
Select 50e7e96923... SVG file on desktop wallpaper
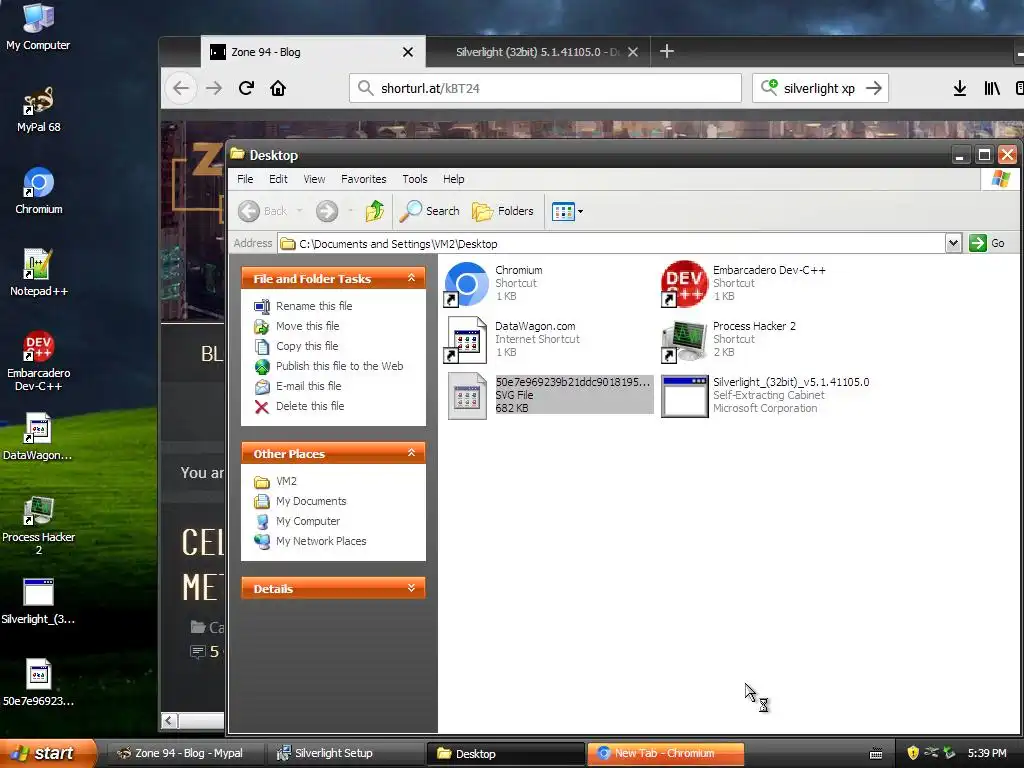(x=38, y=682)
